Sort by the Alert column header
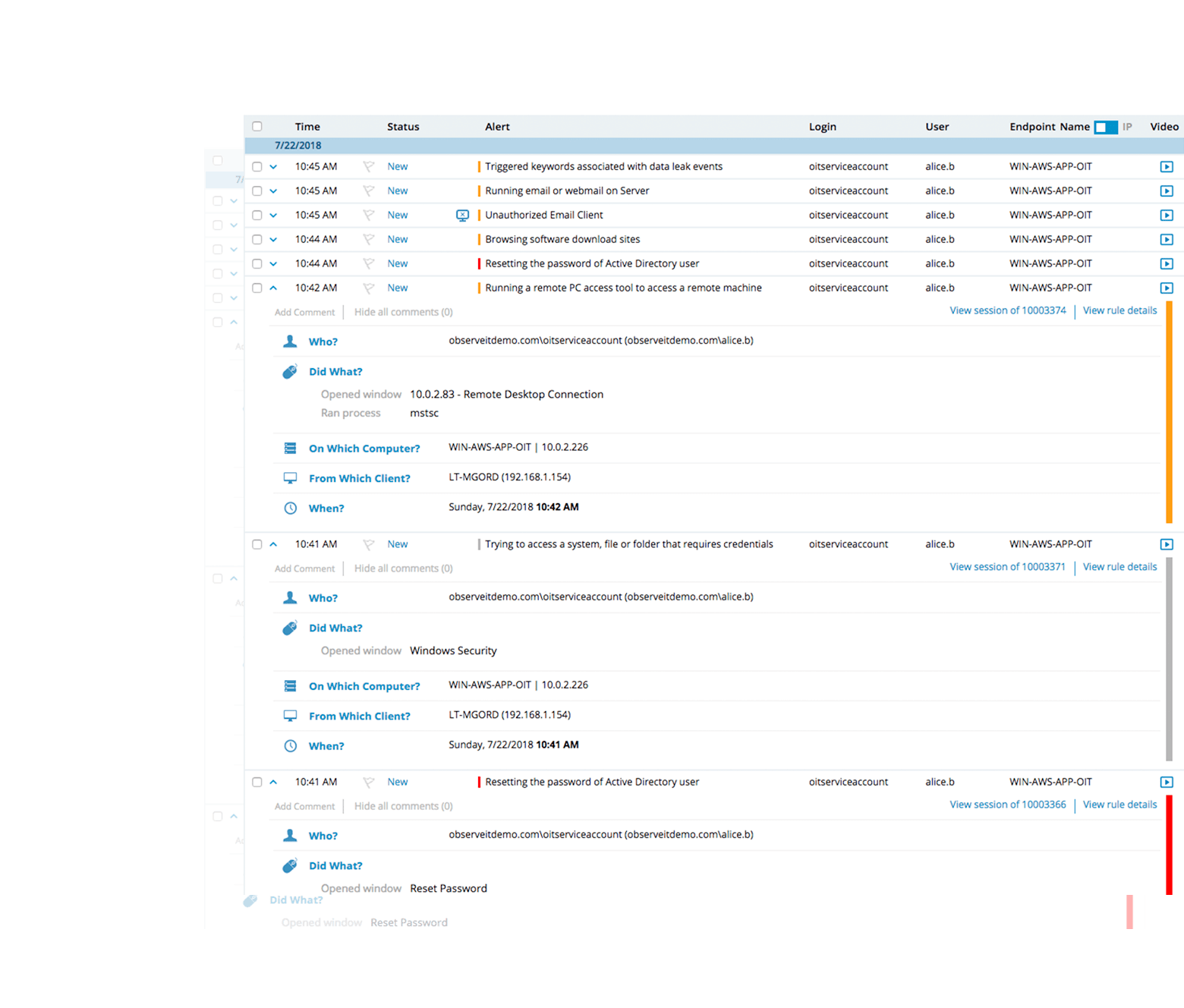Image resolution: width=1184 pixels, height=1008 pixels. coord(497,127)
